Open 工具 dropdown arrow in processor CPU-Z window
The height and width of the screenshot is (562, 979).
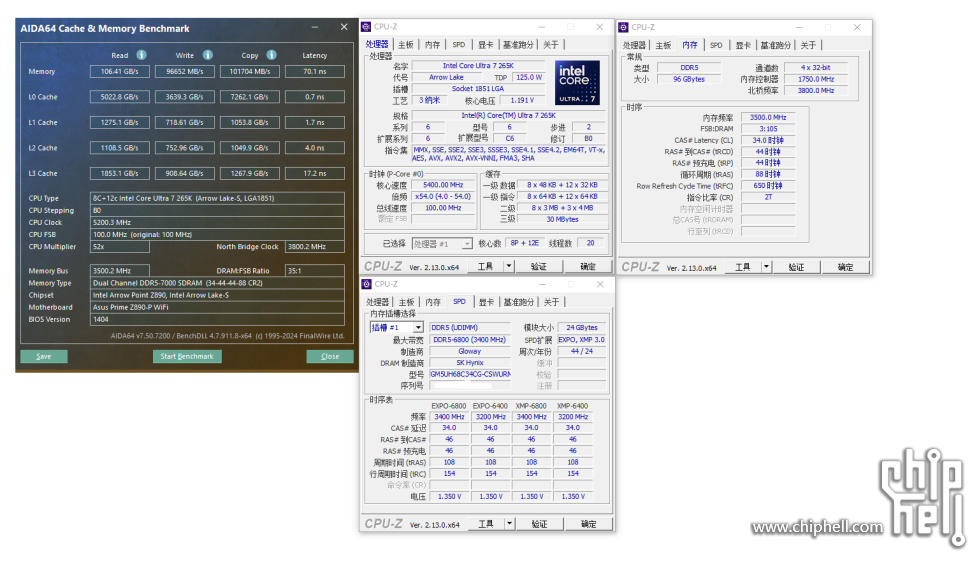click(x=509, y=267)
